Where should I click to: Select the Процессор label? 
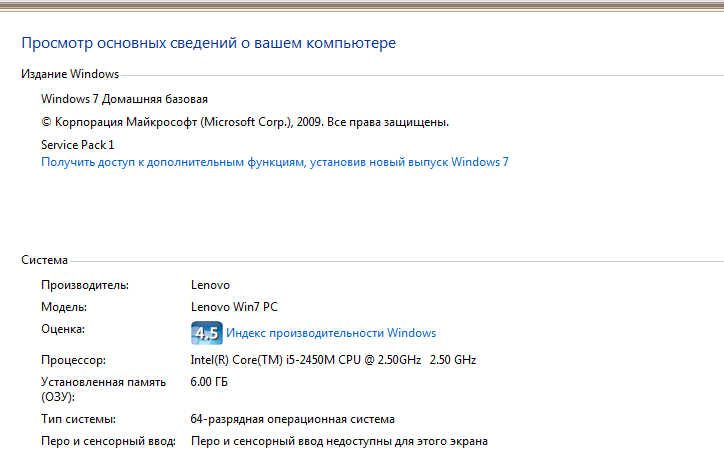(73, 360)
